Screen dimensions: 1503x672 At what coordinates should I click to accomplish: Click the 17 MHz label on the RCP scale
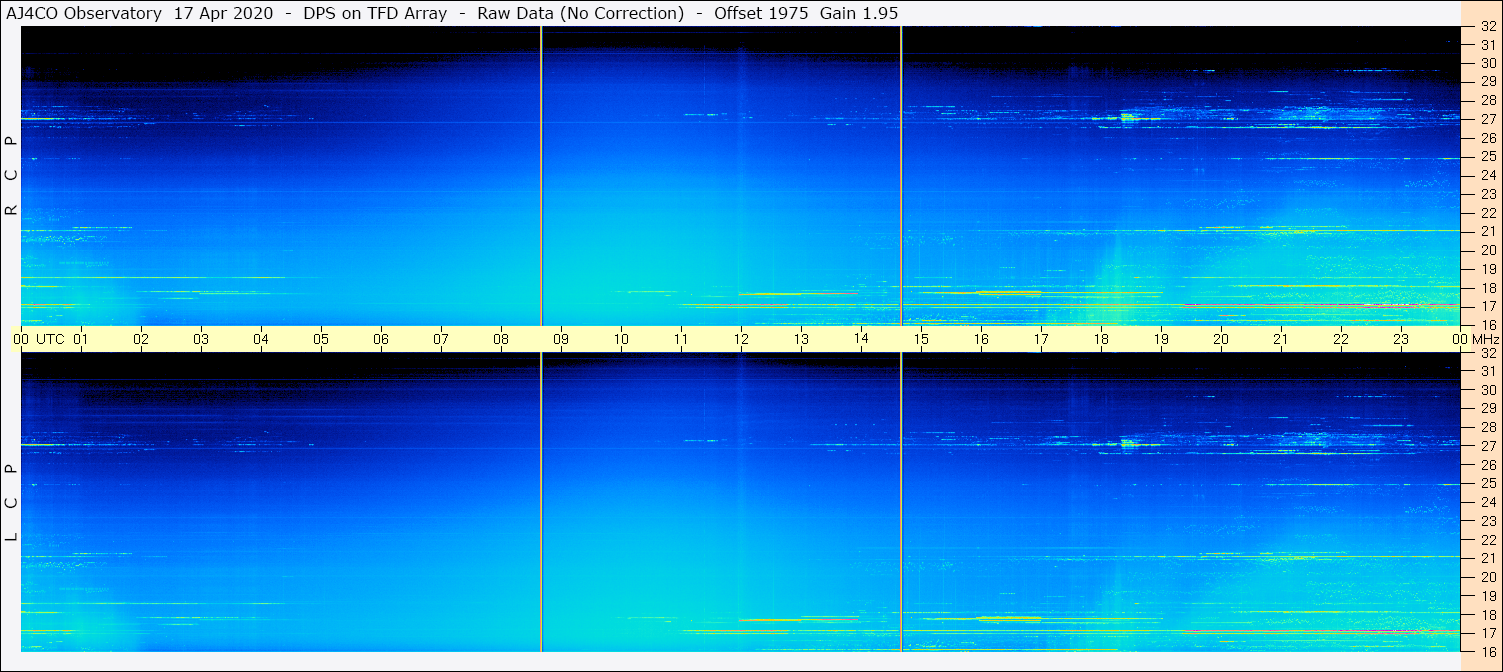[1487, 306]
